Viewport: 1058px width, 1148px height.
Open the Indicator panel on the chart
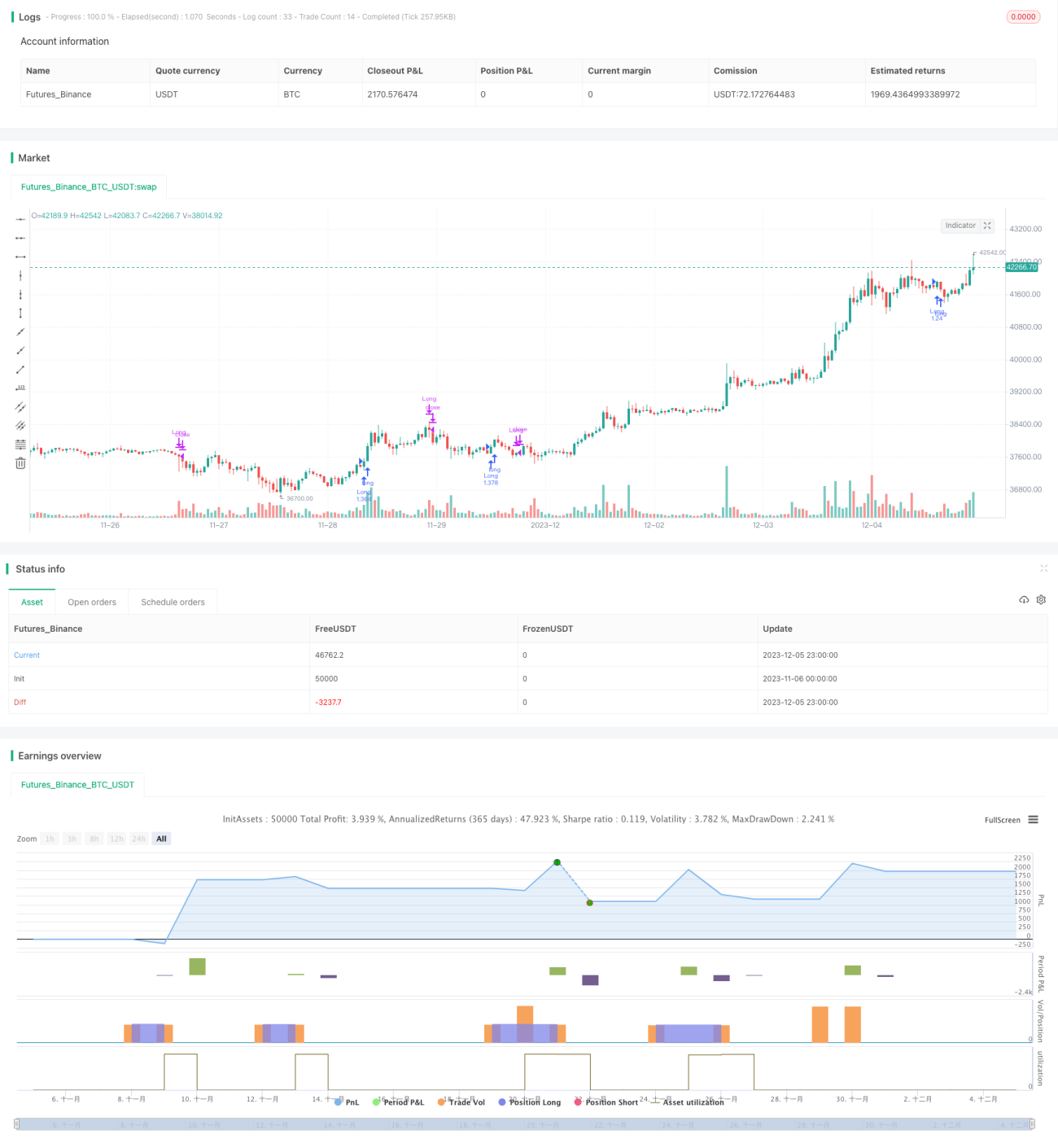[x=960, y=226]
